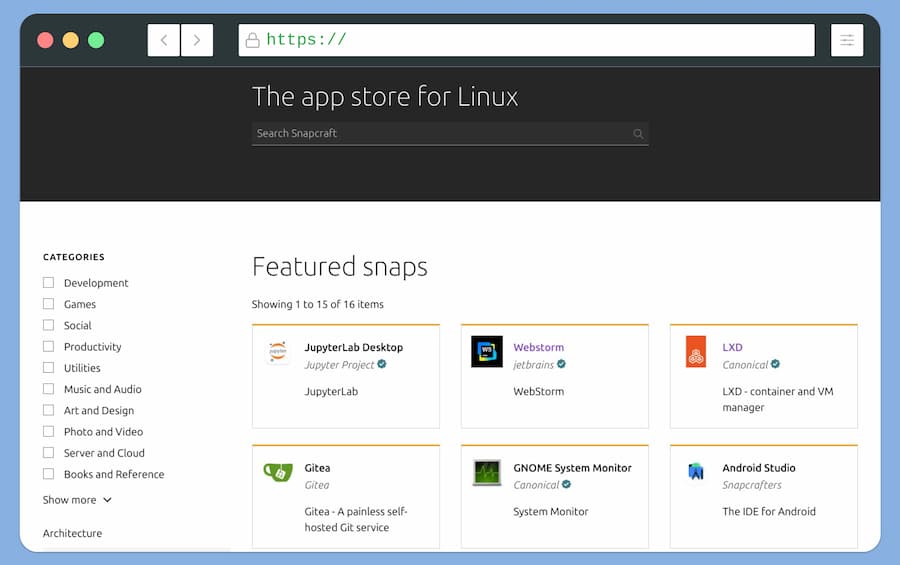Open the GNOME System Monitor title link
This screenshot has height=565, width=900.
[x=572, y=468]
